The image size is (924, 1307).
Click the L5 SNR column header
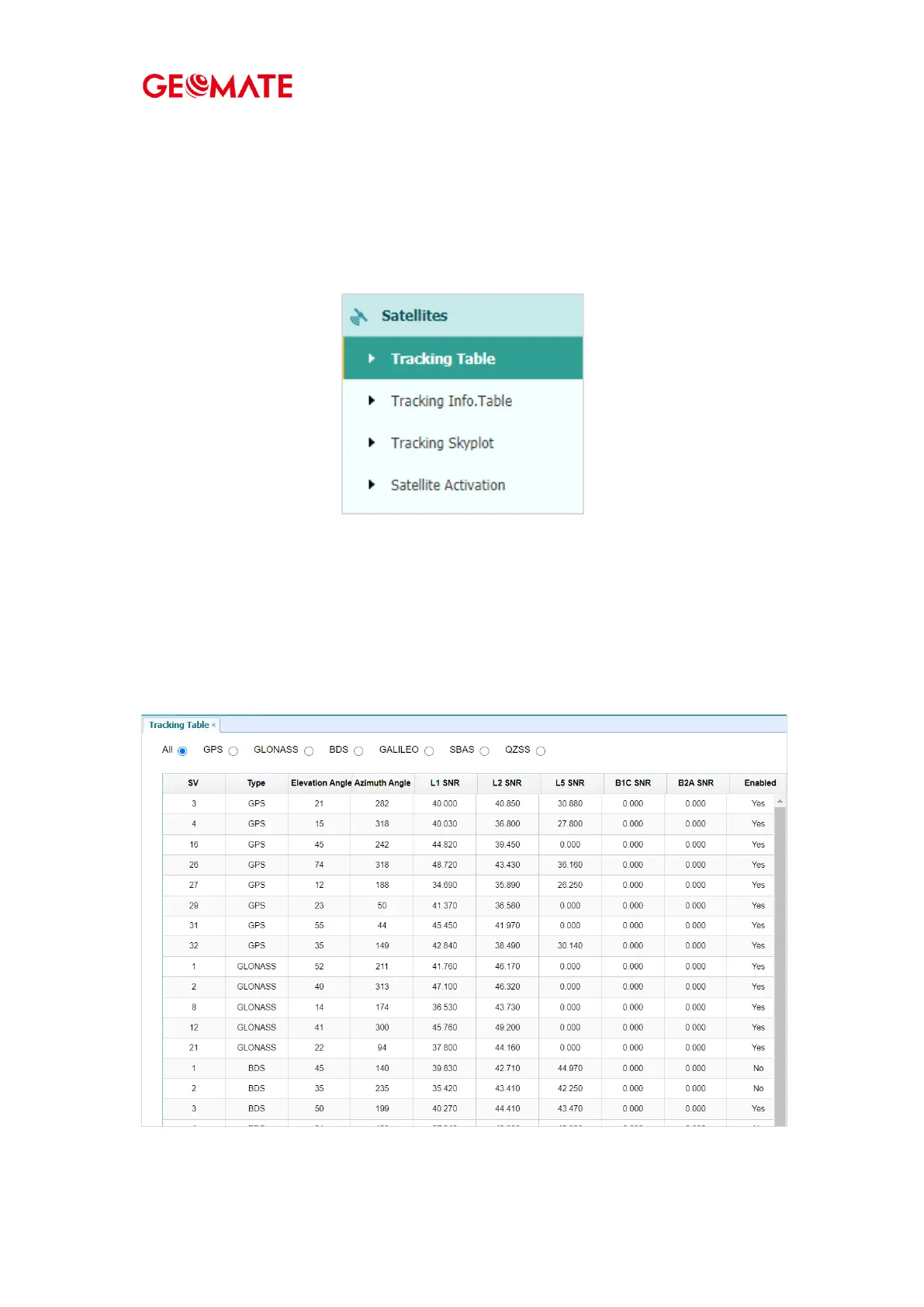(570, 783)
